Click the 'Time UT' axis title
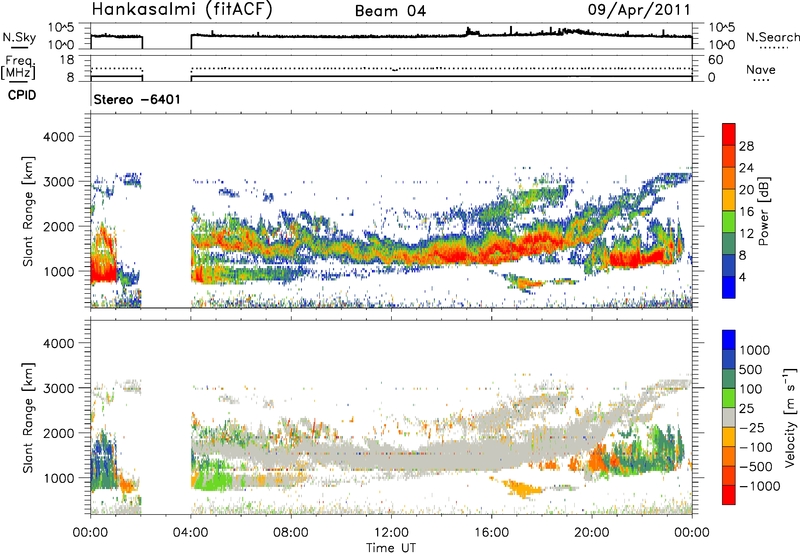Viewport: 800px width, 554px height. click(x=391, y=548)
